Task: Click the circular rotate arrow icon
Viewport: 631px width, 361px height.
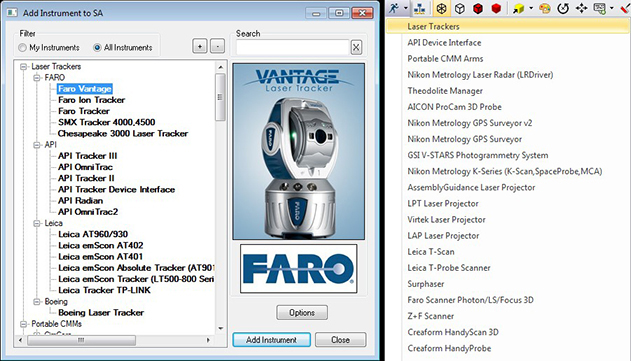Action: click(563, 8)
